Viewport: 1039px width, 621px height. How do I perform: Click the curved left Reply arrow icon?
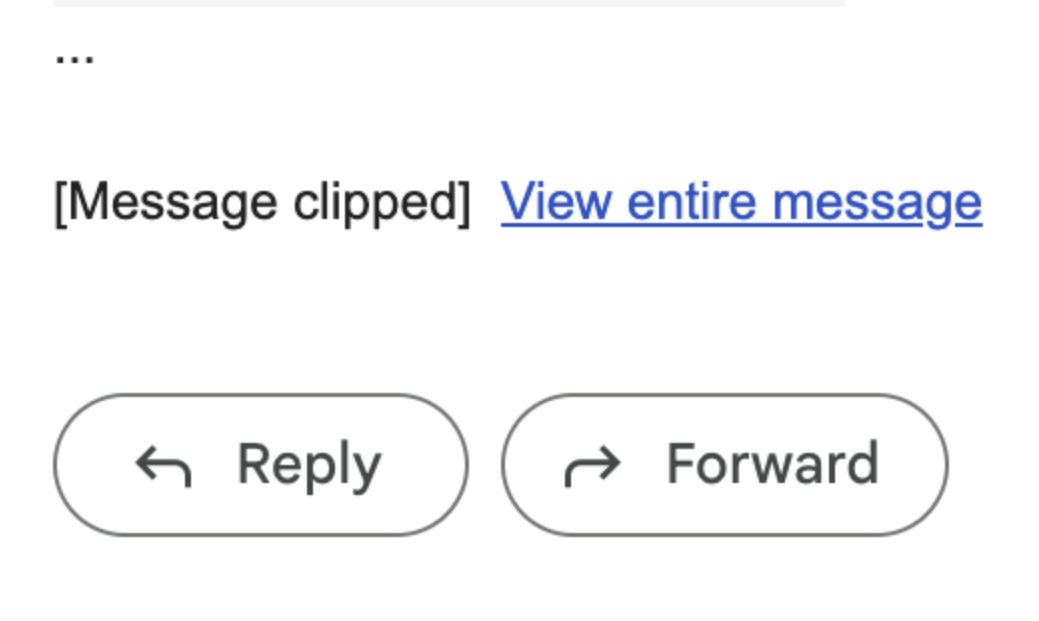tap(163, 466)
